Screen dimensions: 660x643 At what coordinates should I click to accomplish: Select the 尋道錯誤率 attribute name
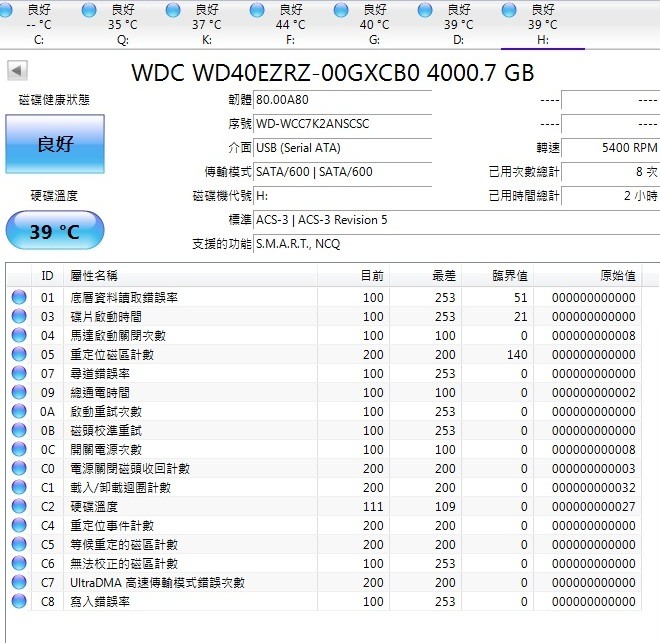pyautogui.click(x=100, y=373)
